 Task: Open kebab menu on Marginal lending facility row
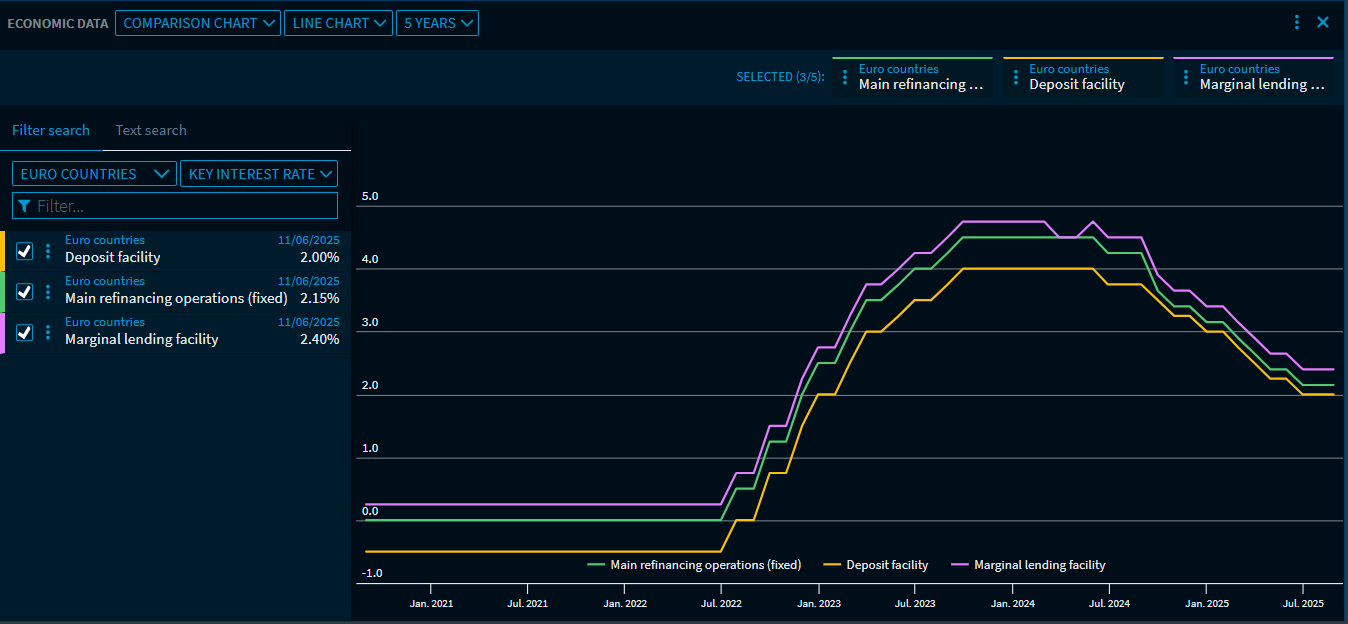point(48,332)
